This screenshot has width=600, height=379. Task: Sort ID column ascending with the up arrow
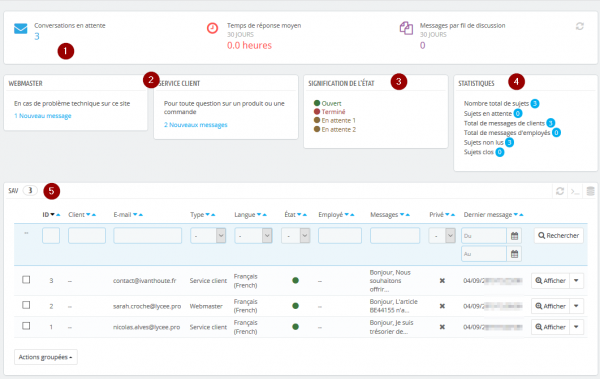tap(58, 215)
